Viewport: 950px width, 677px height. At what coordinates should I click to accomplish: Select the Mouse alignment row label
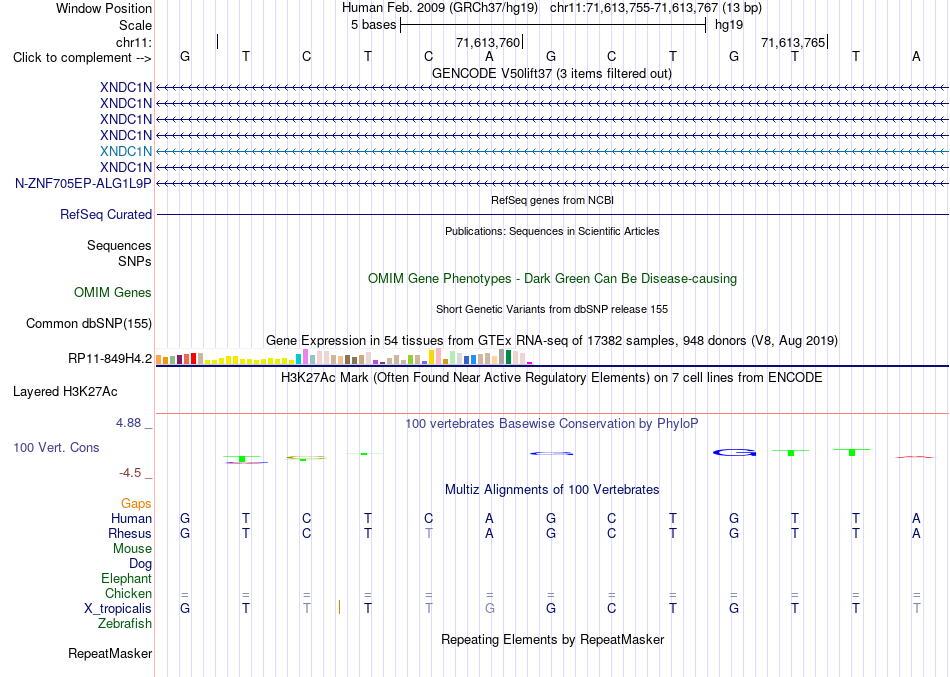[132, 549]
